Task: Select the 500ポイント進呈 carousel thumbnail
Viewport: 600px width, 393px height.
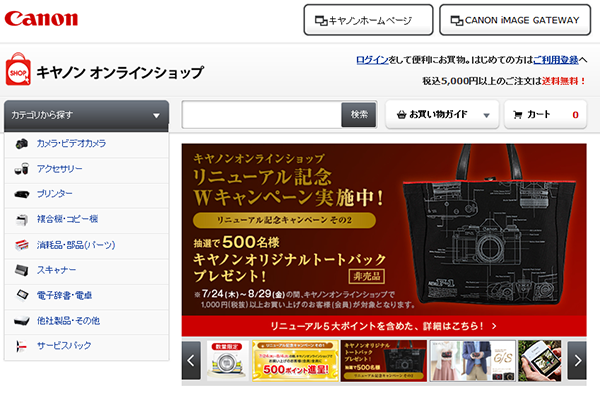Action: (x=295, y=361)
